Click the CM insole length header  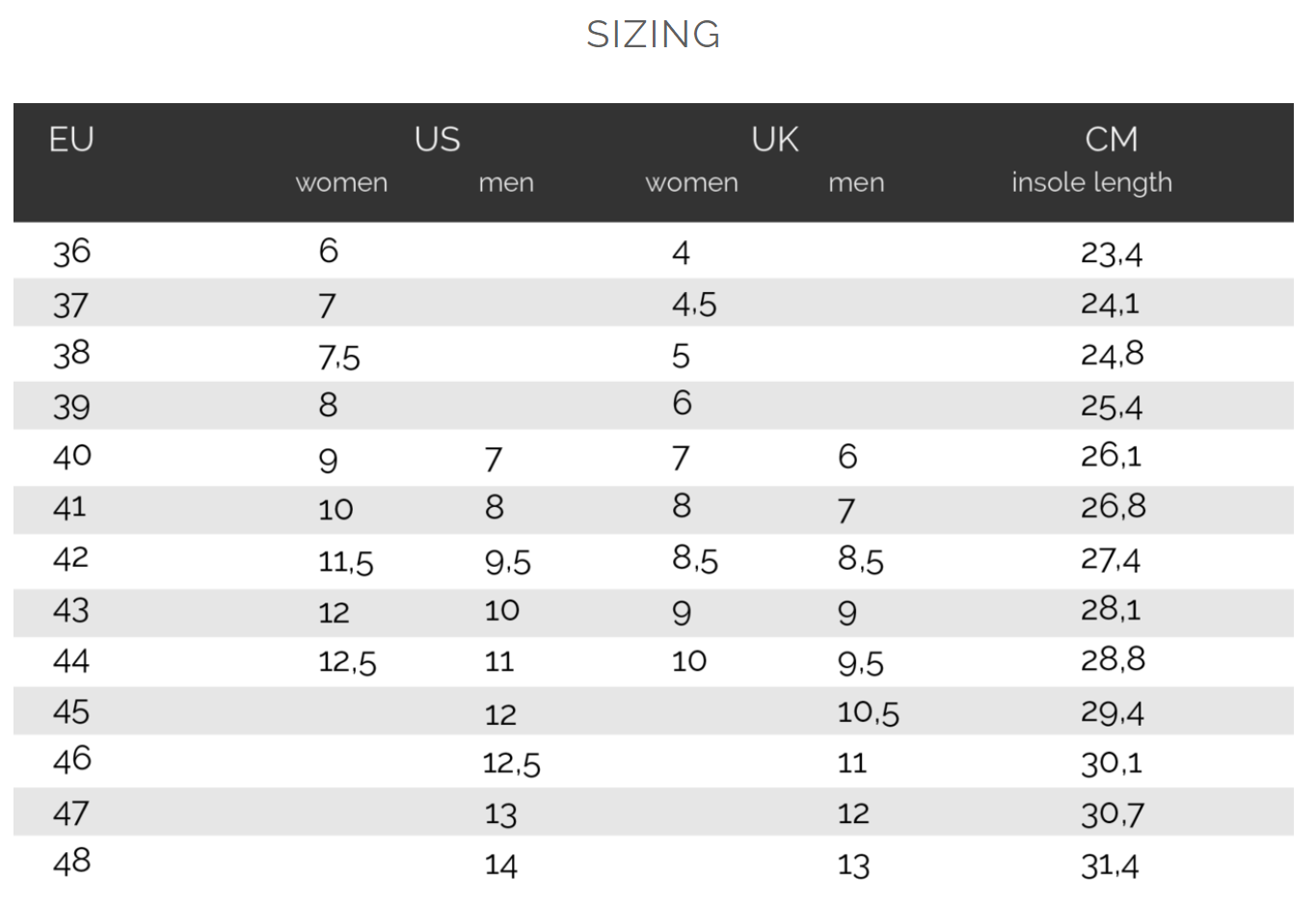(1092, 160)
